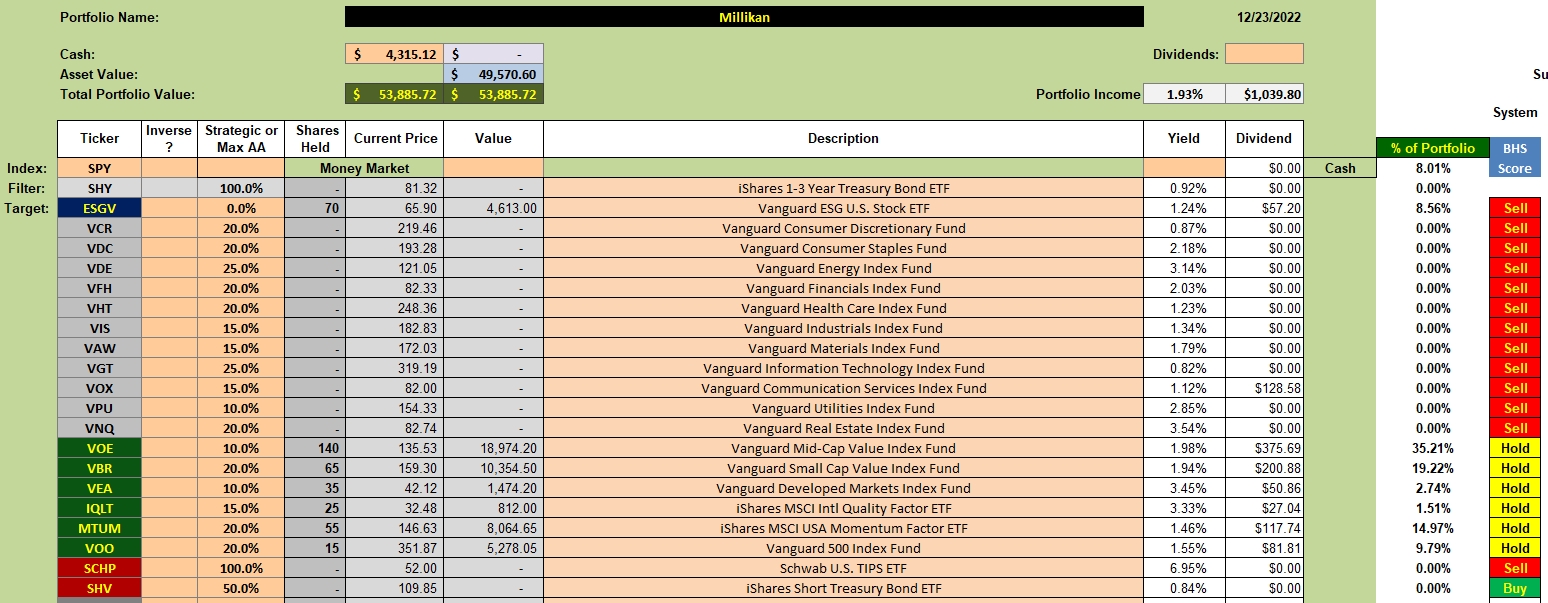Click the Inverse ? column header
This screenshot has height=603, width=1548.
169,139
